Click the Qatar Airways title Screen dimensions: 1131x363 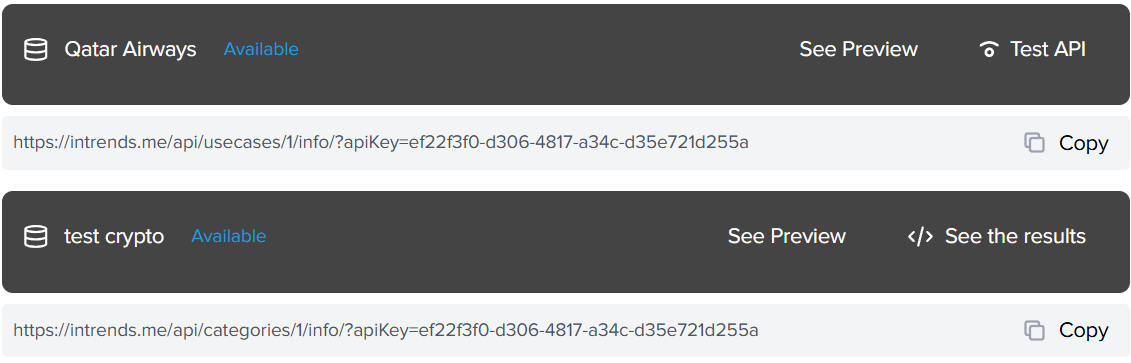click(x=131, y=50)
